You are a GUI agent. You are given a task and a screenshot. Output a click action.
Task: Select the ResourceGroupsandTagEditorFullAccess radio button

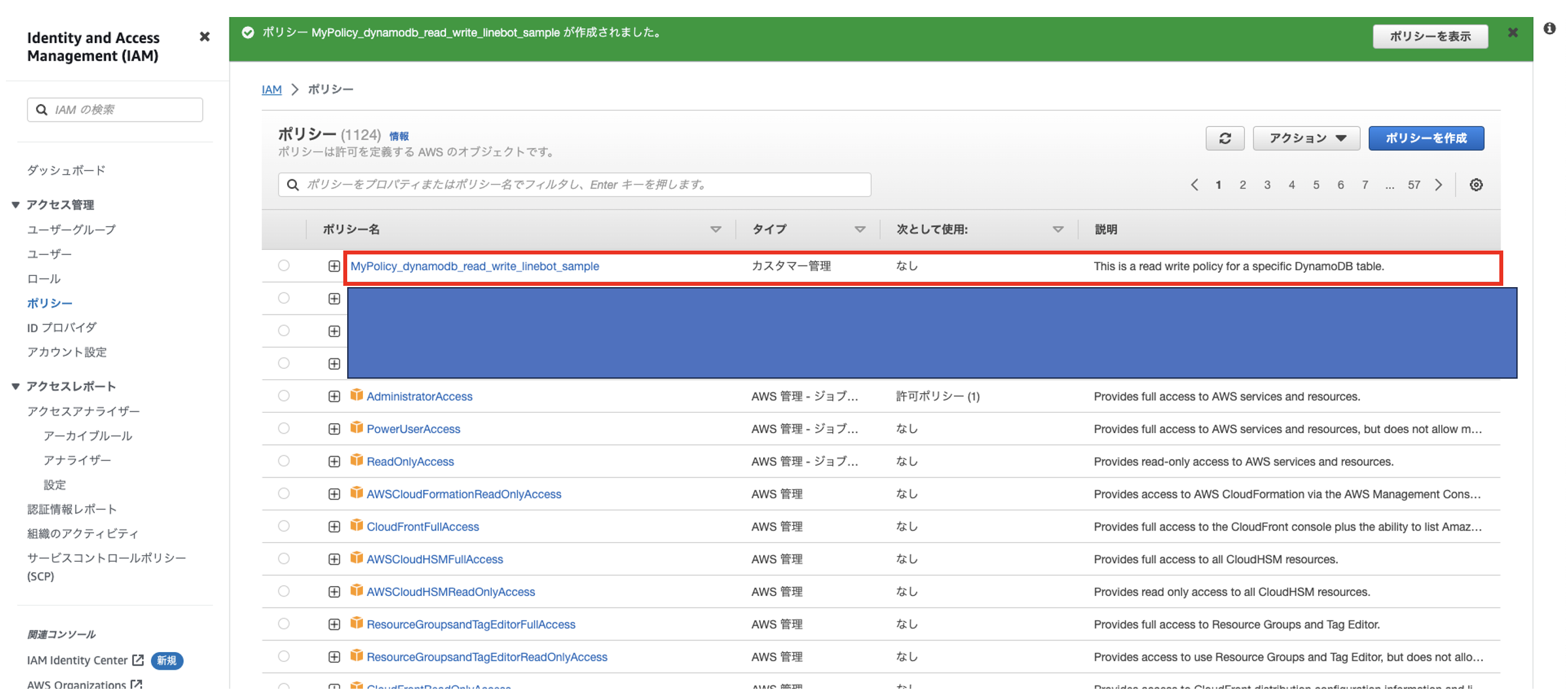tap(284, 624)
